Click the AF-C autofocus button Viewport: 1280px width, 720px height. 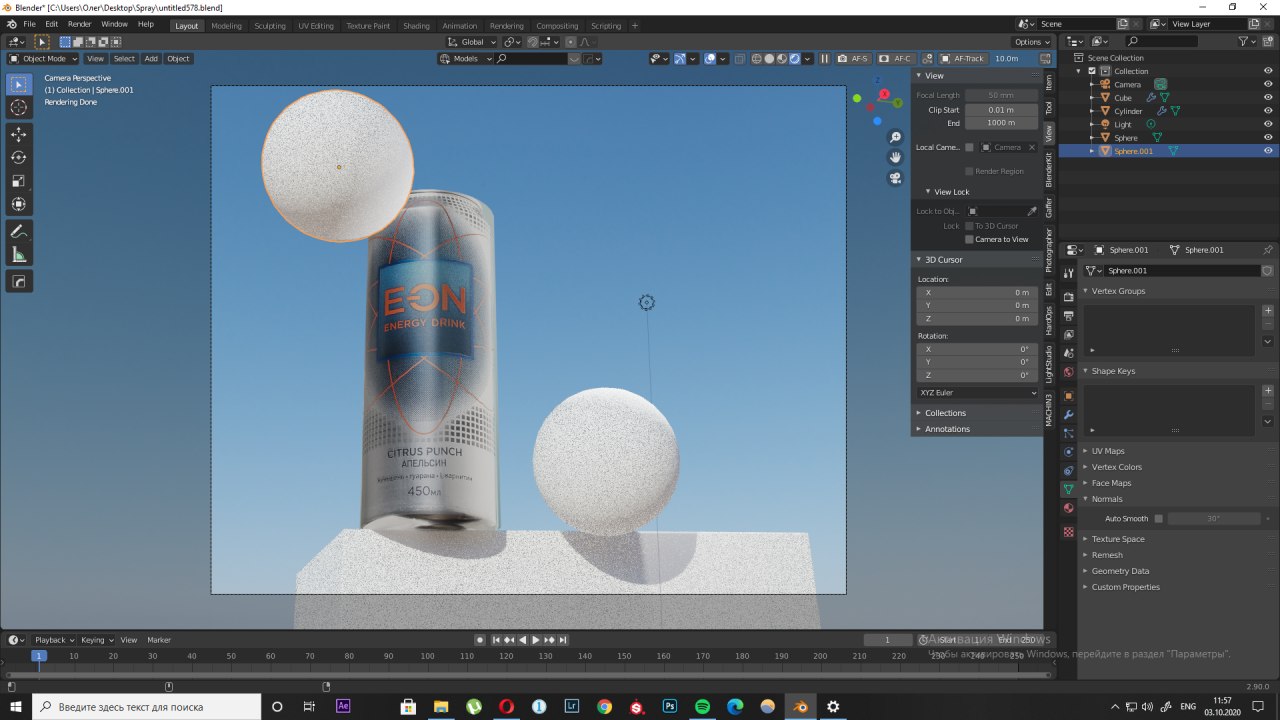[896, 59]
